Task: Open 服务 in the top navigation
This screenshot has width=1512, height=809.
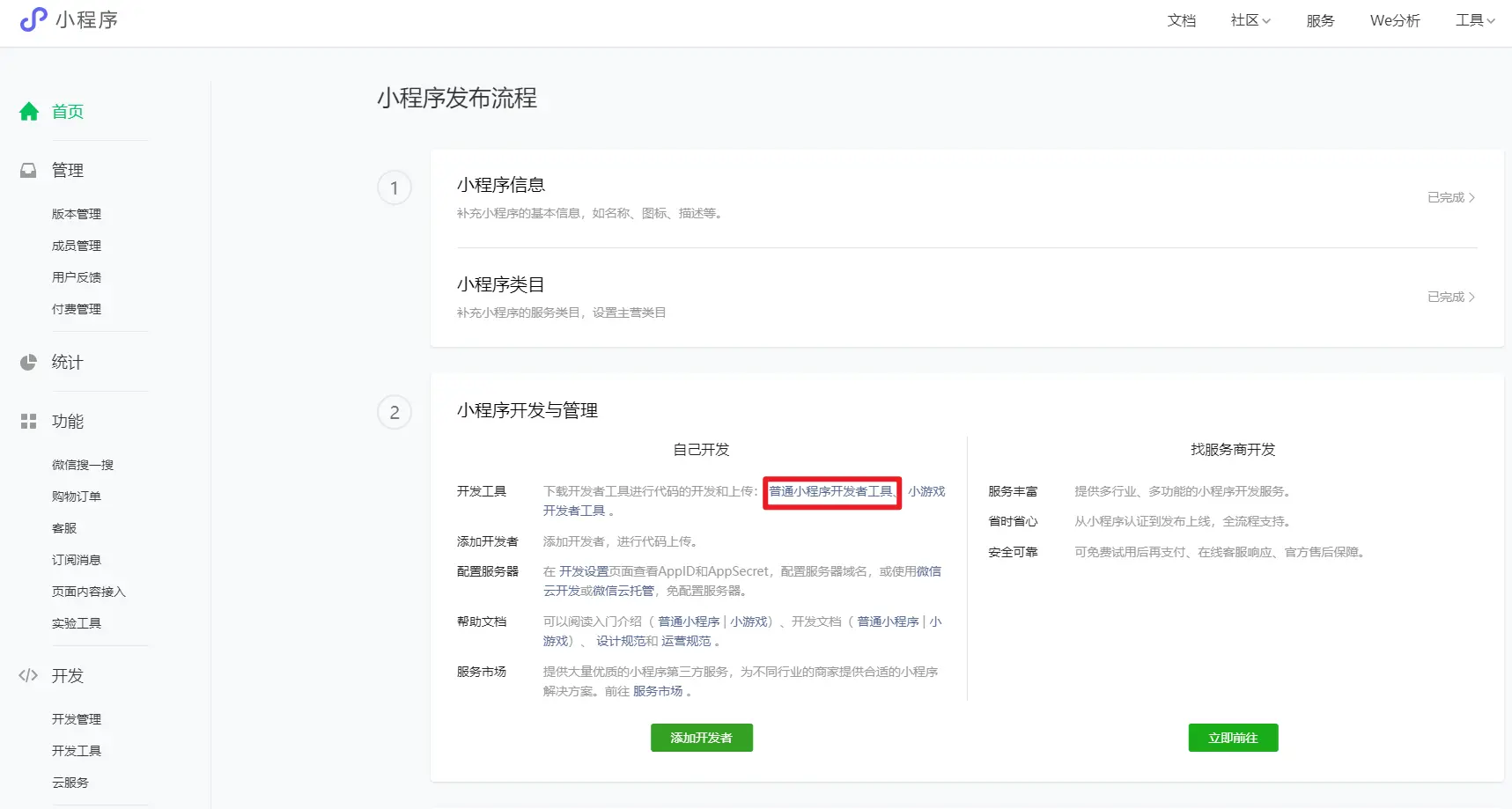Action: point(1319,20)
